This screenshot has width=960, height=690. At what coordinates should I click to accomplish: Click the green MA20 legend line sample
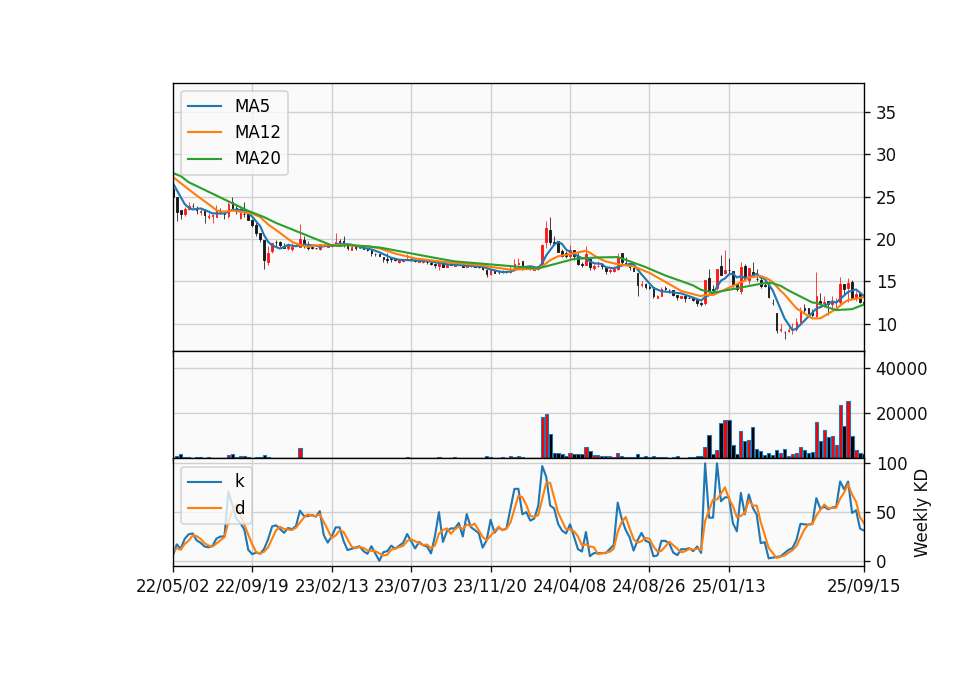(x=204, y=159)
